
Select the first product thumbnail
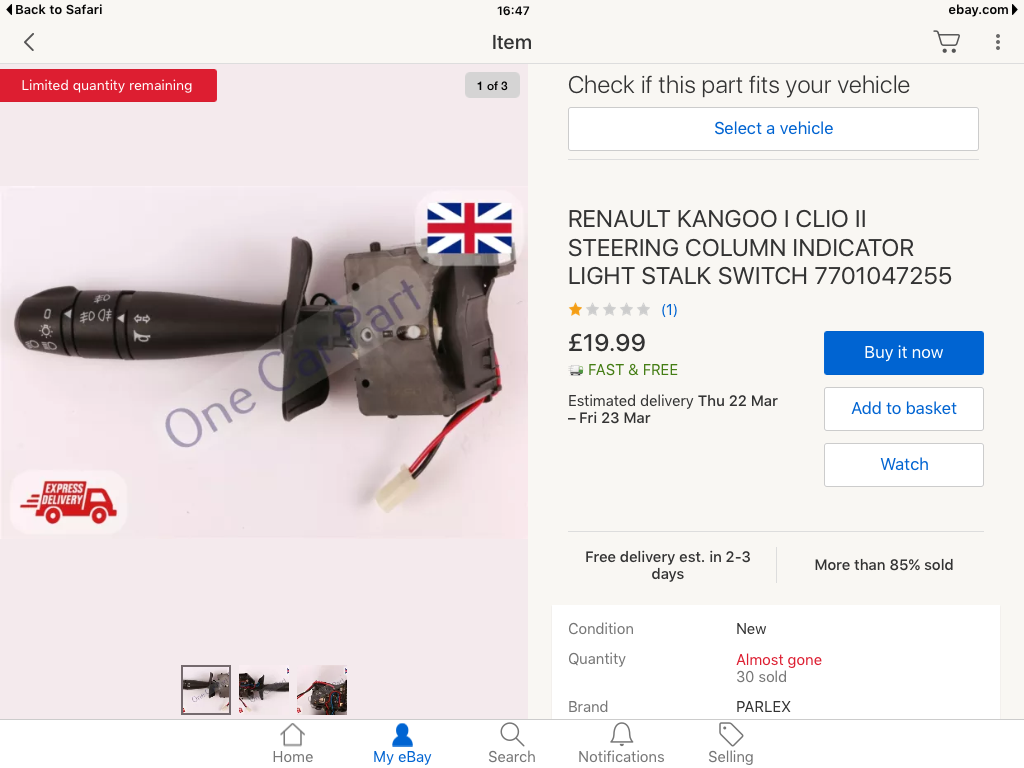(206, 690)
